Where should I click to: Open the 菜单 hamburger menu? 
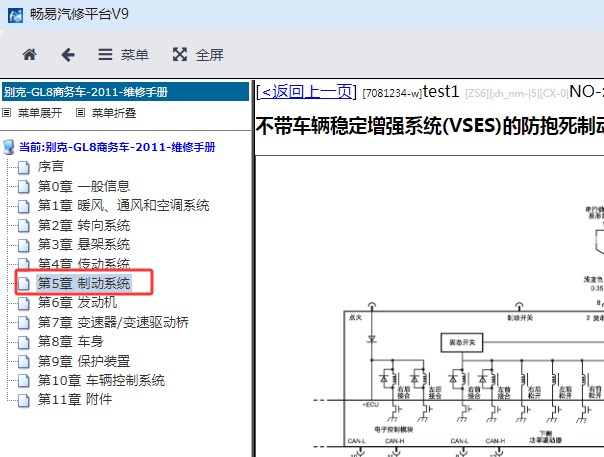[123, 55]
